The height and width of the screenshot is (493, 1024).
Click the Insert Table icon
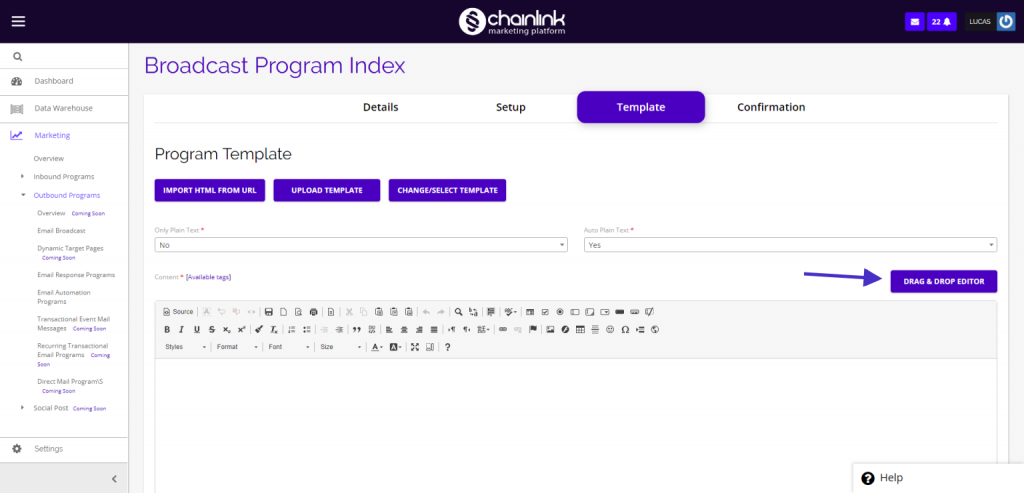580,329
